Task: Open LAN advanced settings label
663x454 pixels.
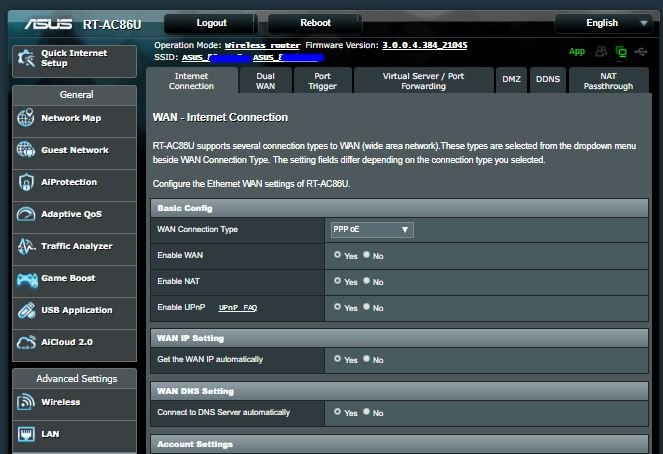Action: (50, 434)
